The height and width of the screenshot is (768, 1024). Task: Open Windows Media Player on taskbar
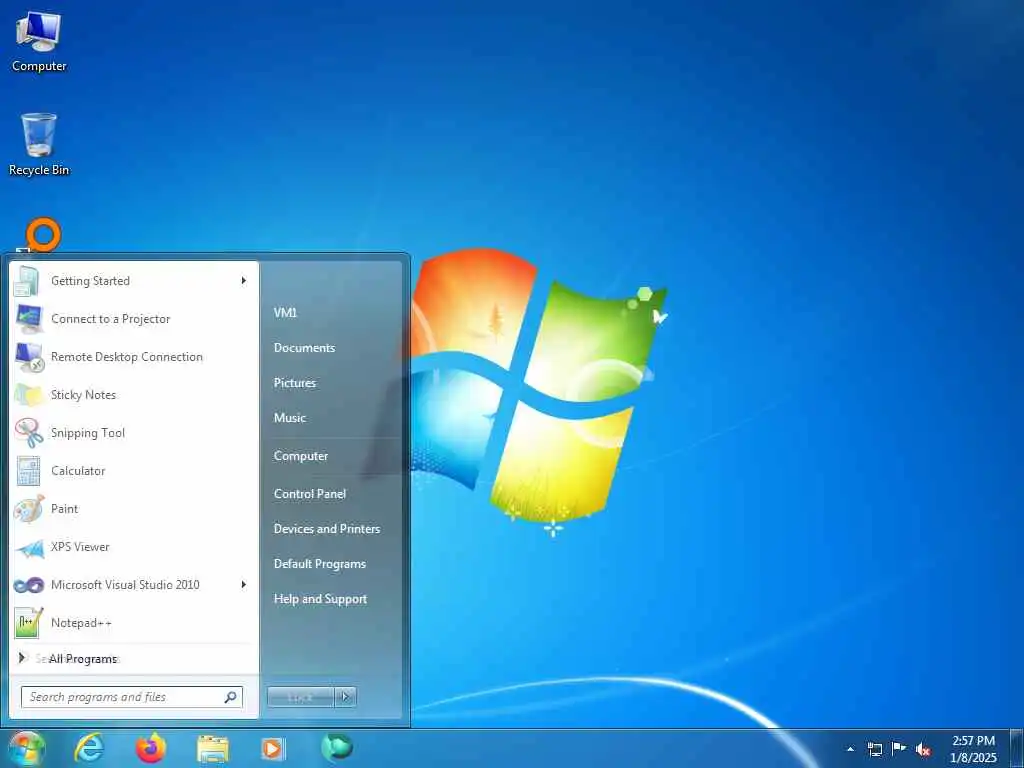(x=272, y=749)
